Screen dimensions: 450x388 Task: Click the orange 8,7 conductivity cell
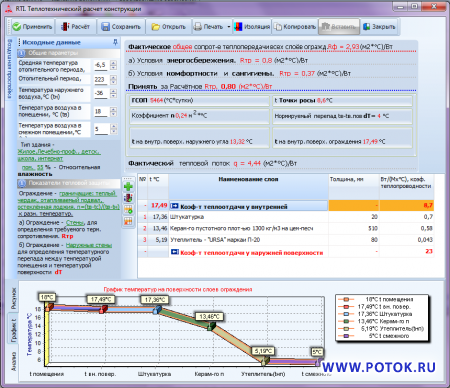click(407, 206)
